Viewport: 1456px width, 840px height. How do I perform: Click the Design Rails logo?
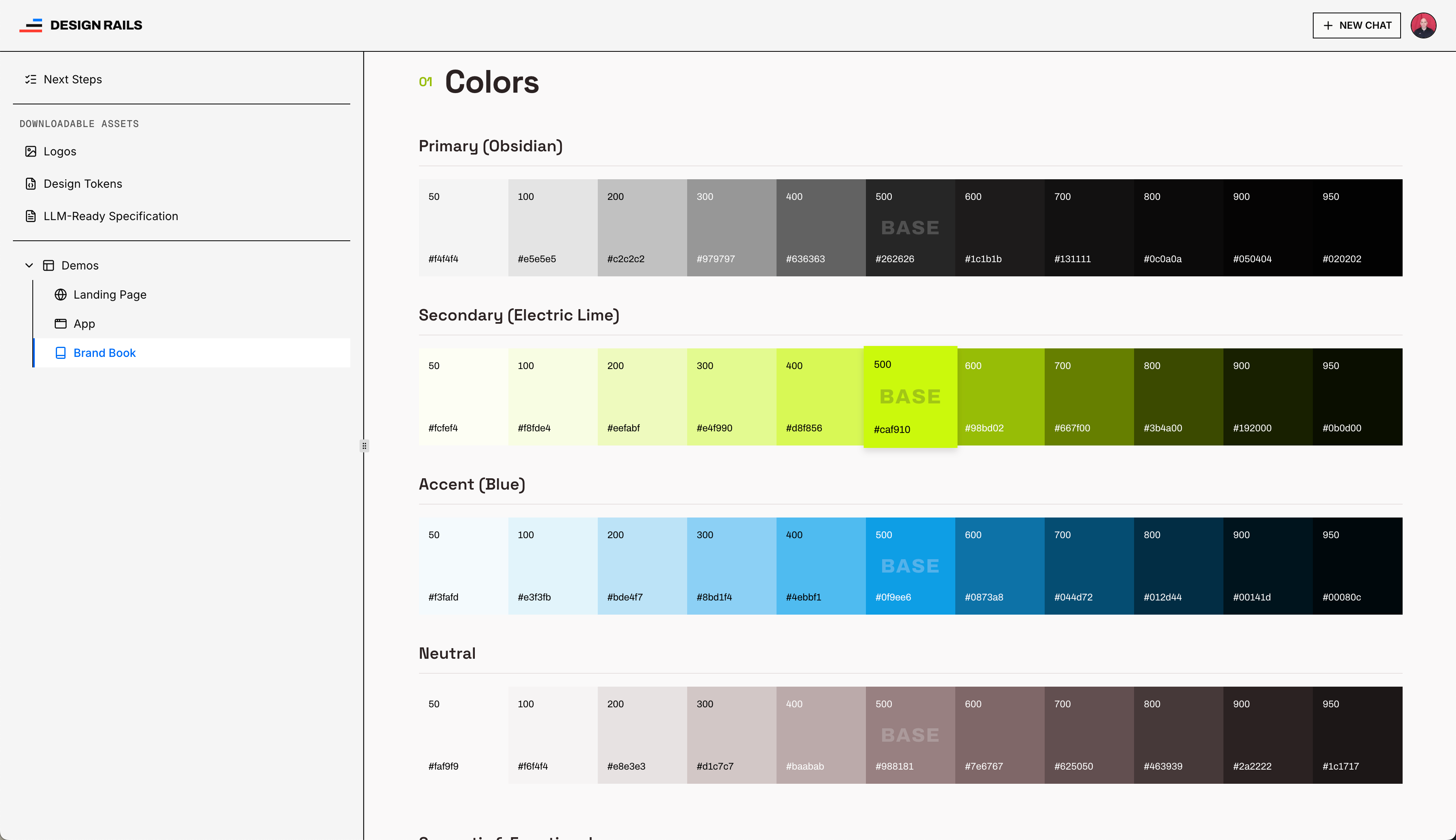coord(81,25)
